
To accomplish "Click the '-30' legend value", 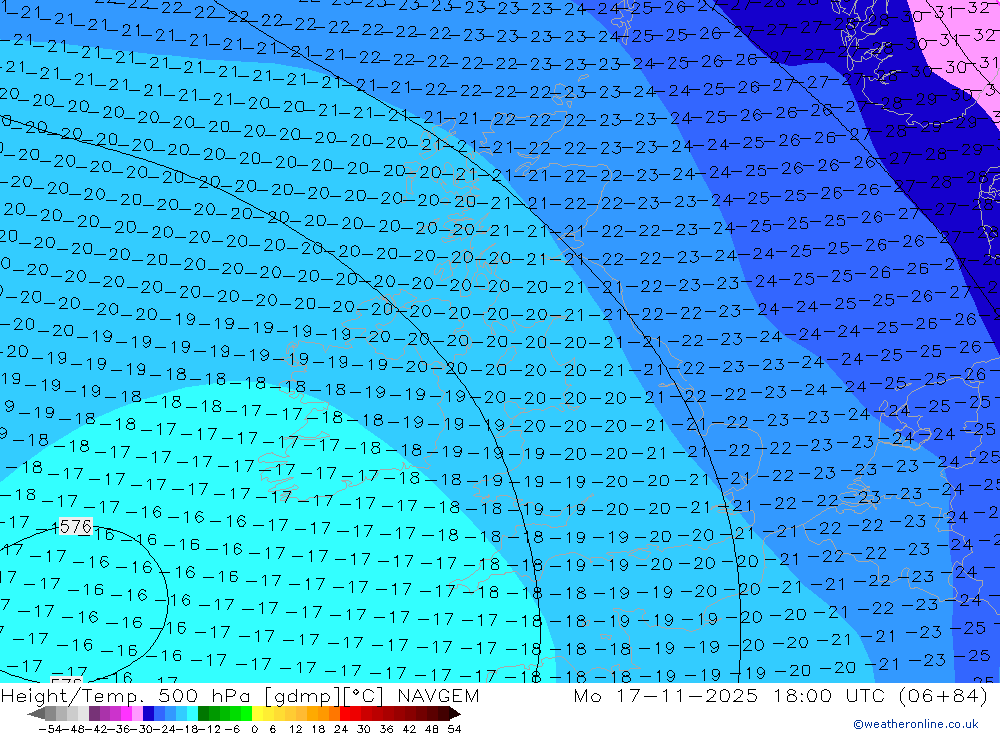I will coord(142,729).
